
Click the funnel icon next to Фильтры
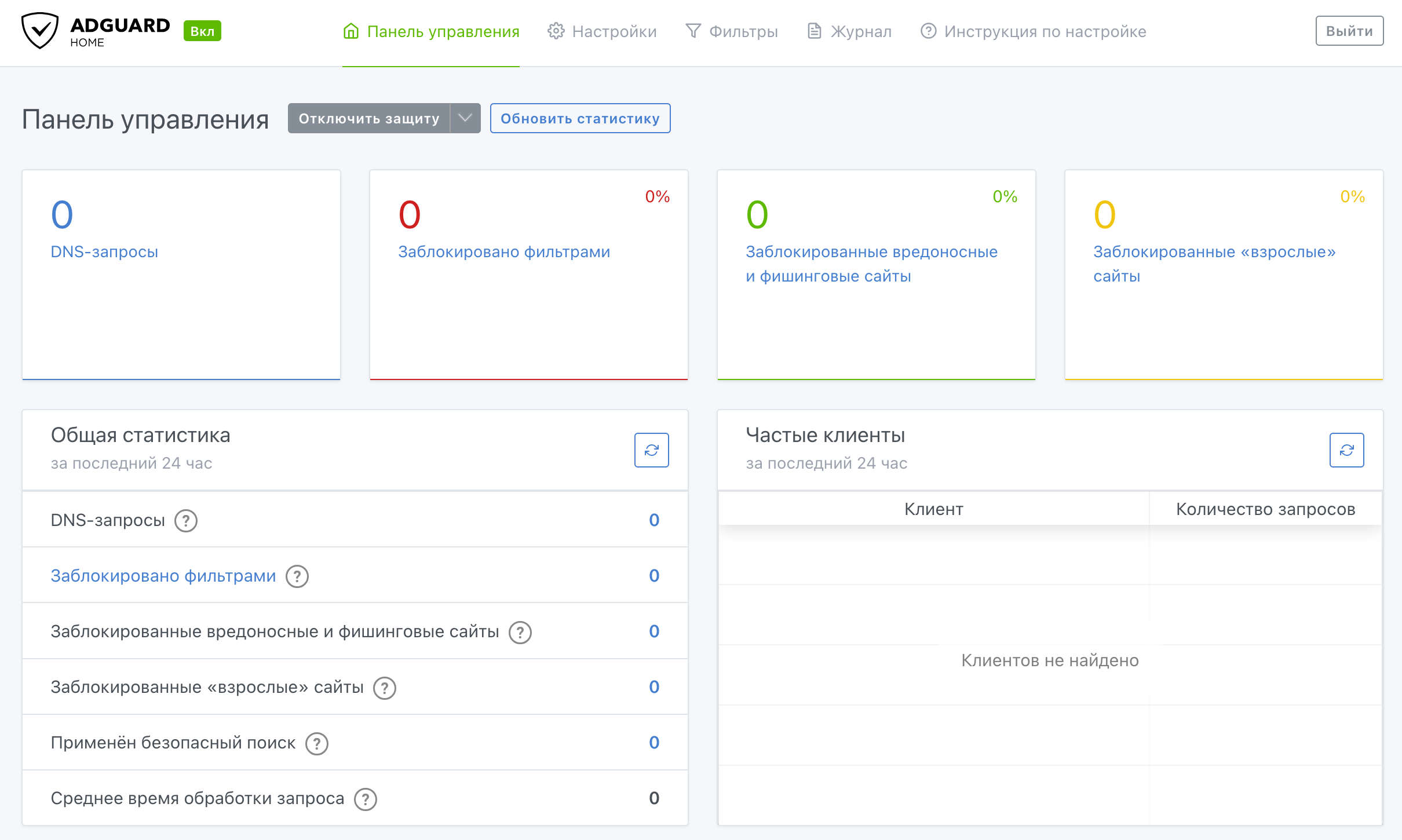click(693, 31)
